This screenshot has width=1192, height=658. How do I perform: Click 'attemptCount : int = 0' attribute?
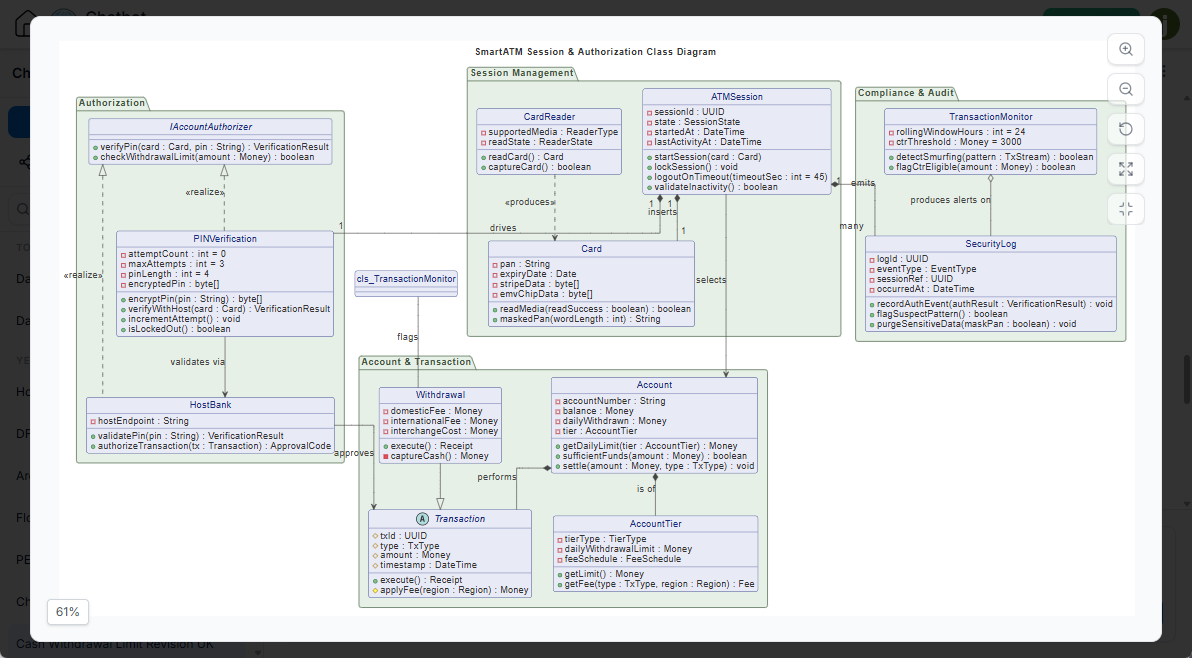coord(176,254)
